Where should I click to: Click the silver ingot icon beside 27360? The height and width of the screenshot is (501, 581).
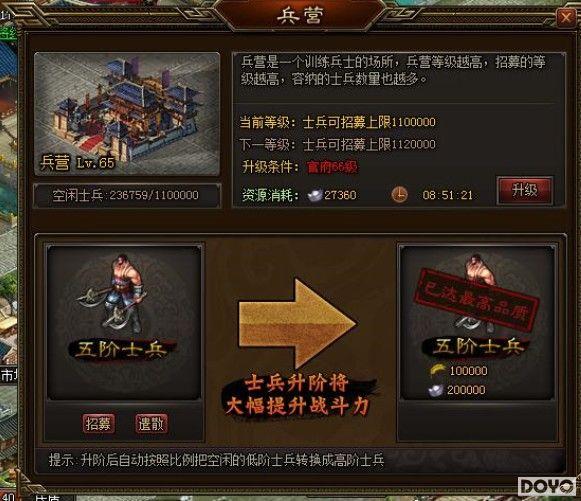tap(315, 195)
